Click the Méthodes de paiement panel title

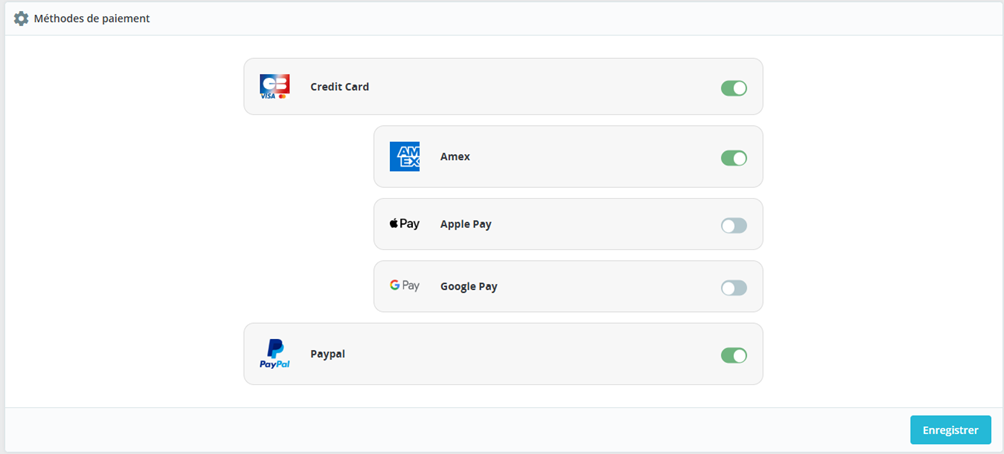click(x=92, y=18)
